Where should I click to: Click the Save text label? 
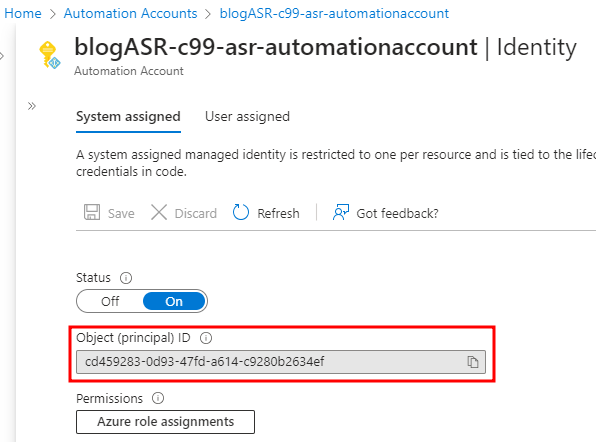point(121,214)
